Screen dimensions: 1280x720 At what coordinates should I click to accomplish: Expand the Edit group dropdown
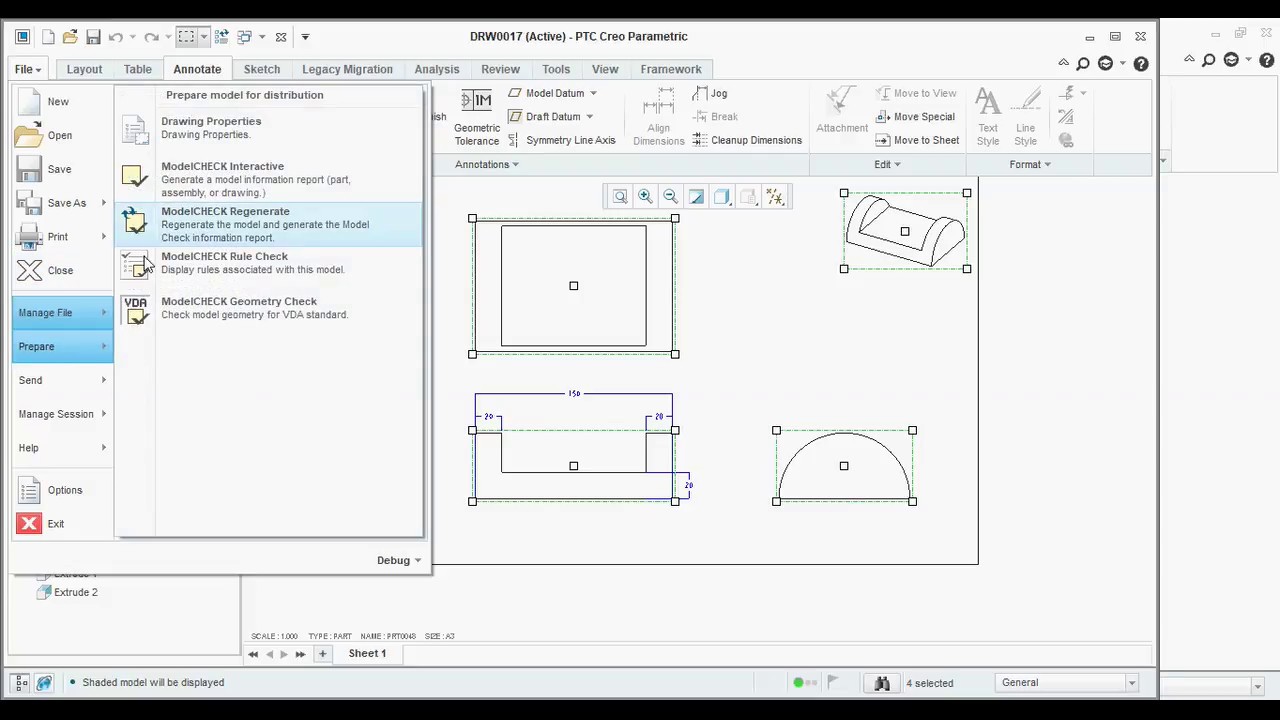pos(887,164)
